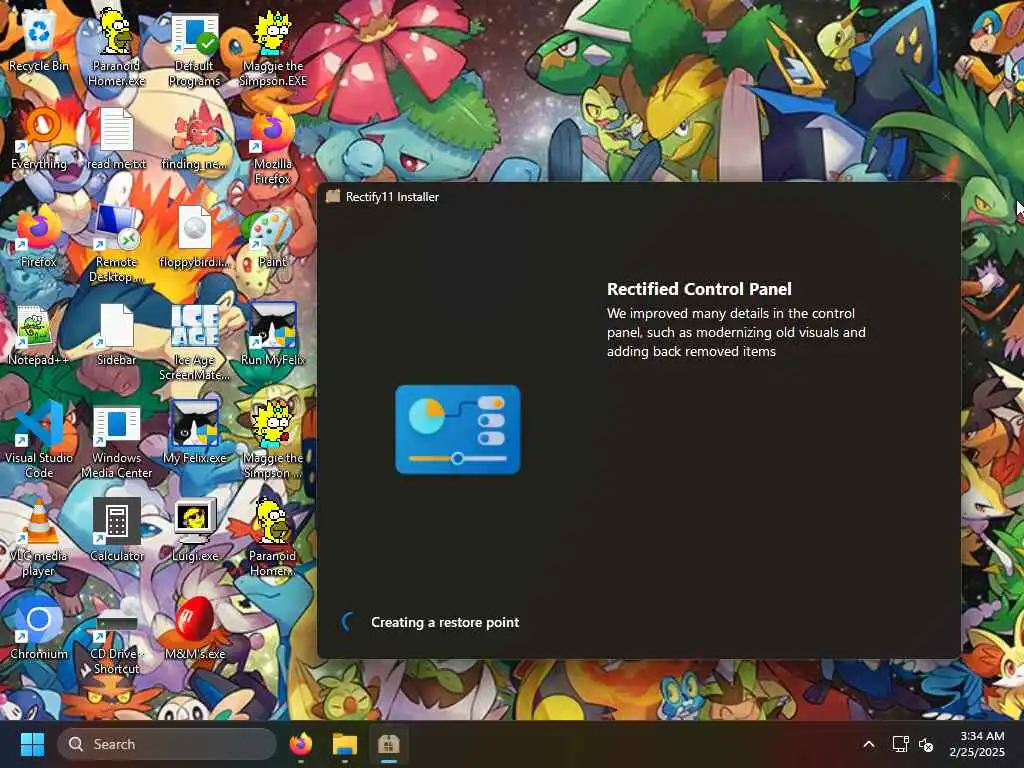This screenshot has width=1024, height=768.
Task: Open Firefox from the taskbar
Action: click(301, 744)
